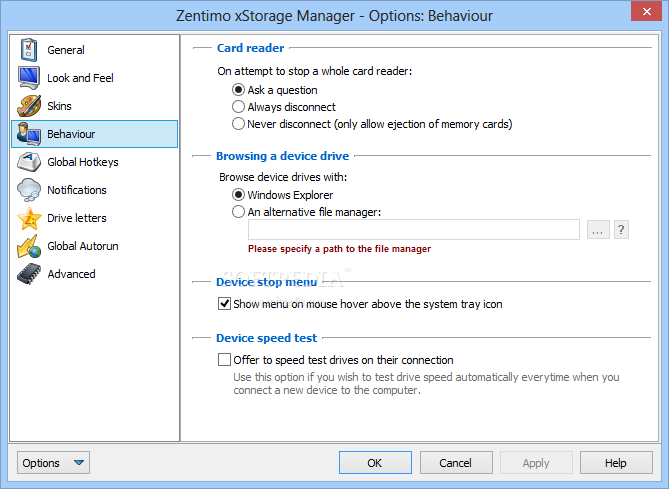This screenshot has width=669, height=489.
Task: Select An alternative file manager option
Action: click(238, 212)
